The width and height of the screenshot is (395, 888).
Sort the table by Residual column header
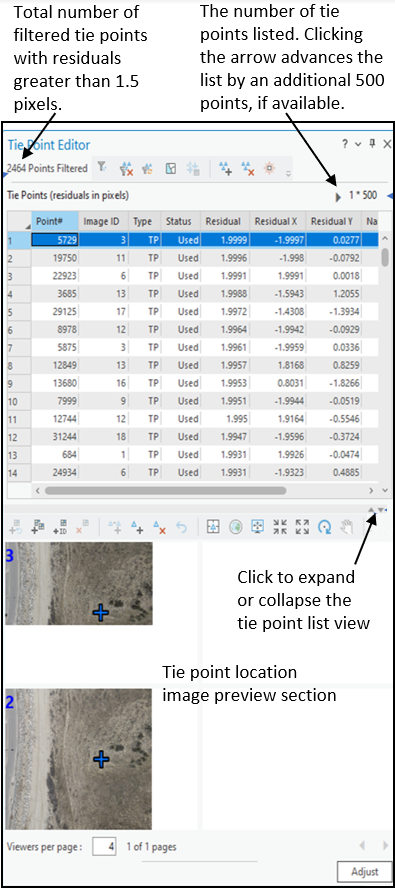pyautogui.click(x=223, y=221)
